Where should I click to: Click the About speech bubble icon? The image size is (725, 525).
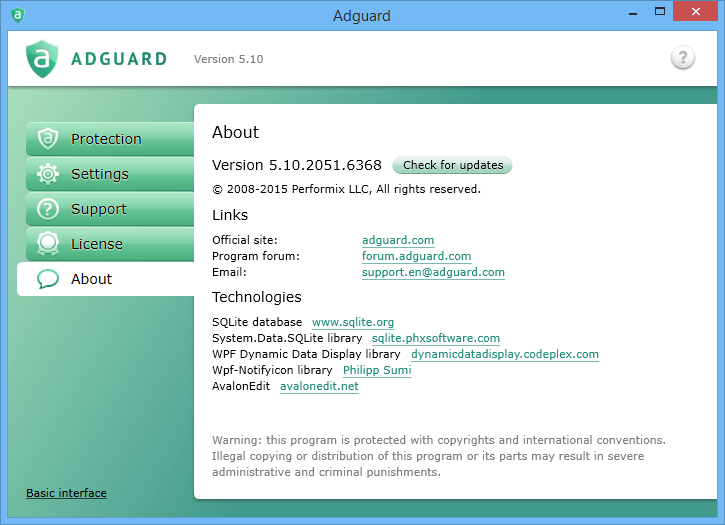click(x=47, y=279)
